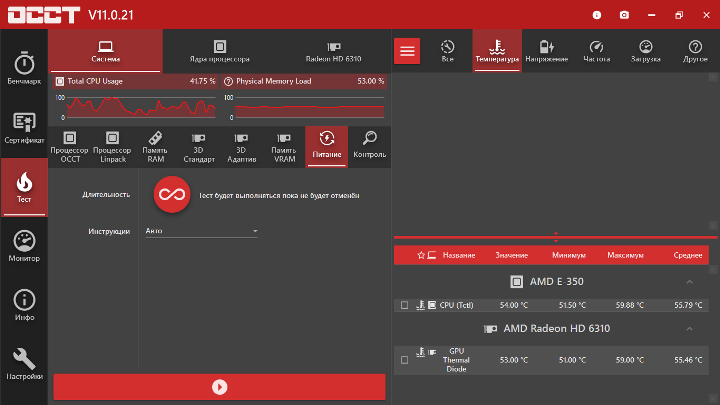Image resolution: width=720 pixels, height=405 pixels.
Task: Show Другое sensors category
Action: tap(695, 51)
